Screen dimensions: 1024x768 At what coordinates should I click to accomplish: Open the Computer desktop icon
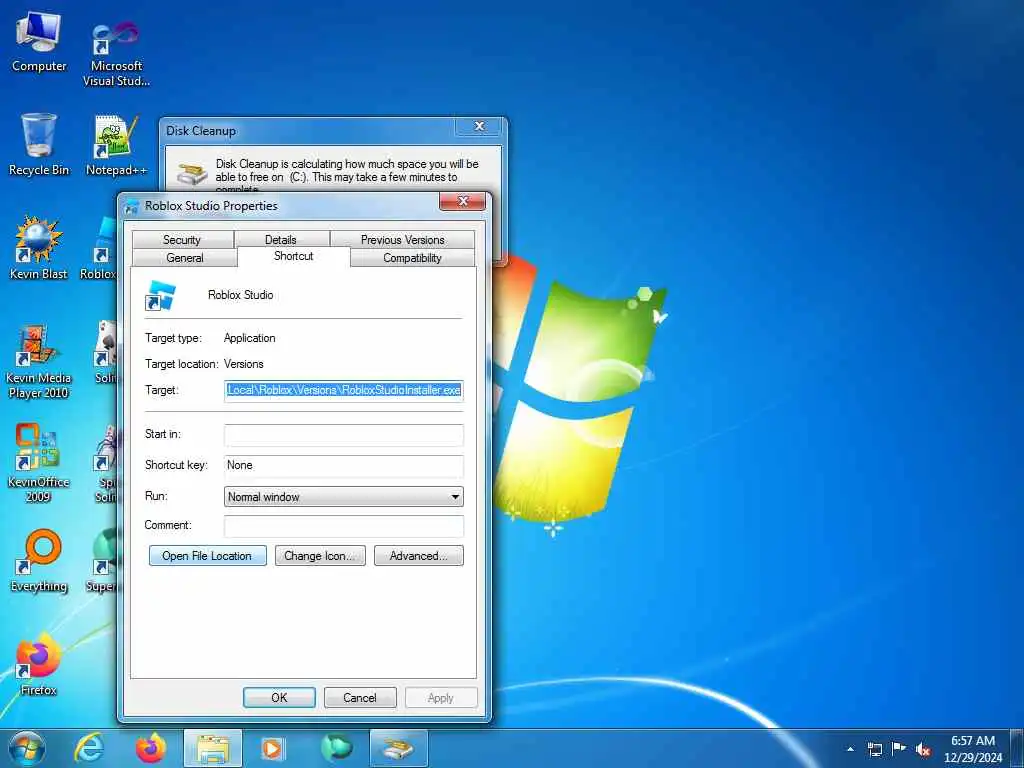[x=39, y=43]
